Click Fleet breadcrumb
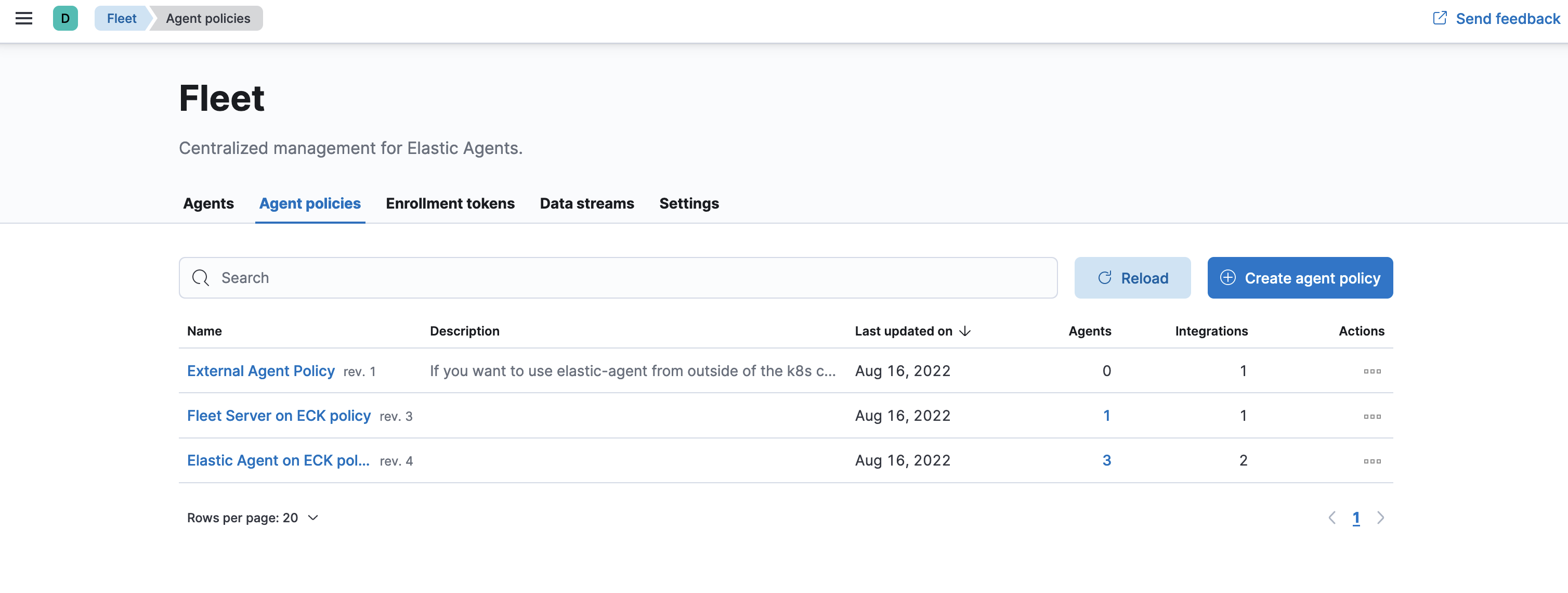1568x593 pixels. tap(121, 18)
